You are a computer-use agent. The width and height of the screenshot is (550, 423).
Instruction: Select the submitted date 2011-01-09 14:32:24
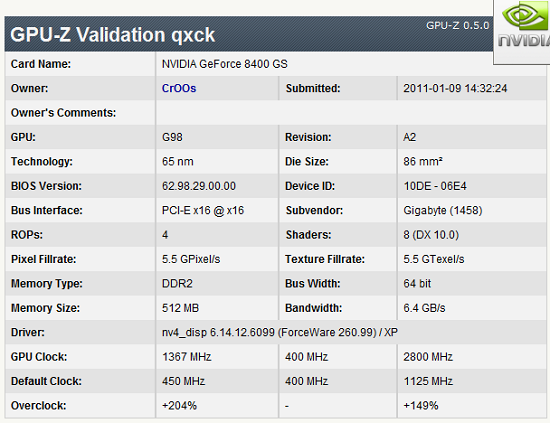pyautogui.click(x=455, y=88)
